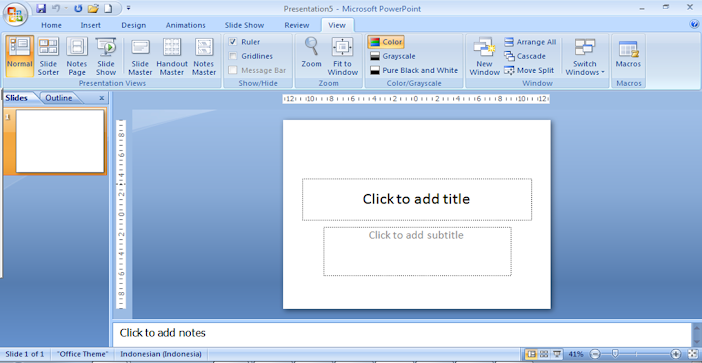Viewport: 702px width, 363px height.
Task: Click Slide Show icon in status bar
Action: 556,354
